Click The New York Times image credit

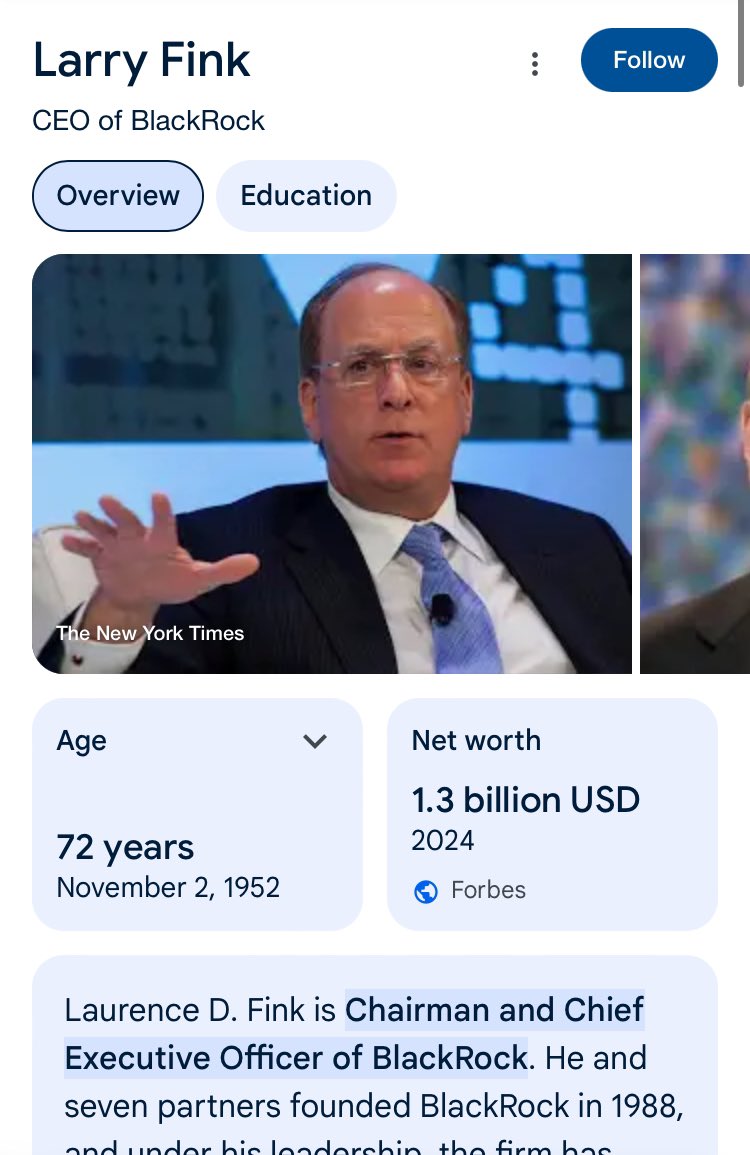click(150, 633)
